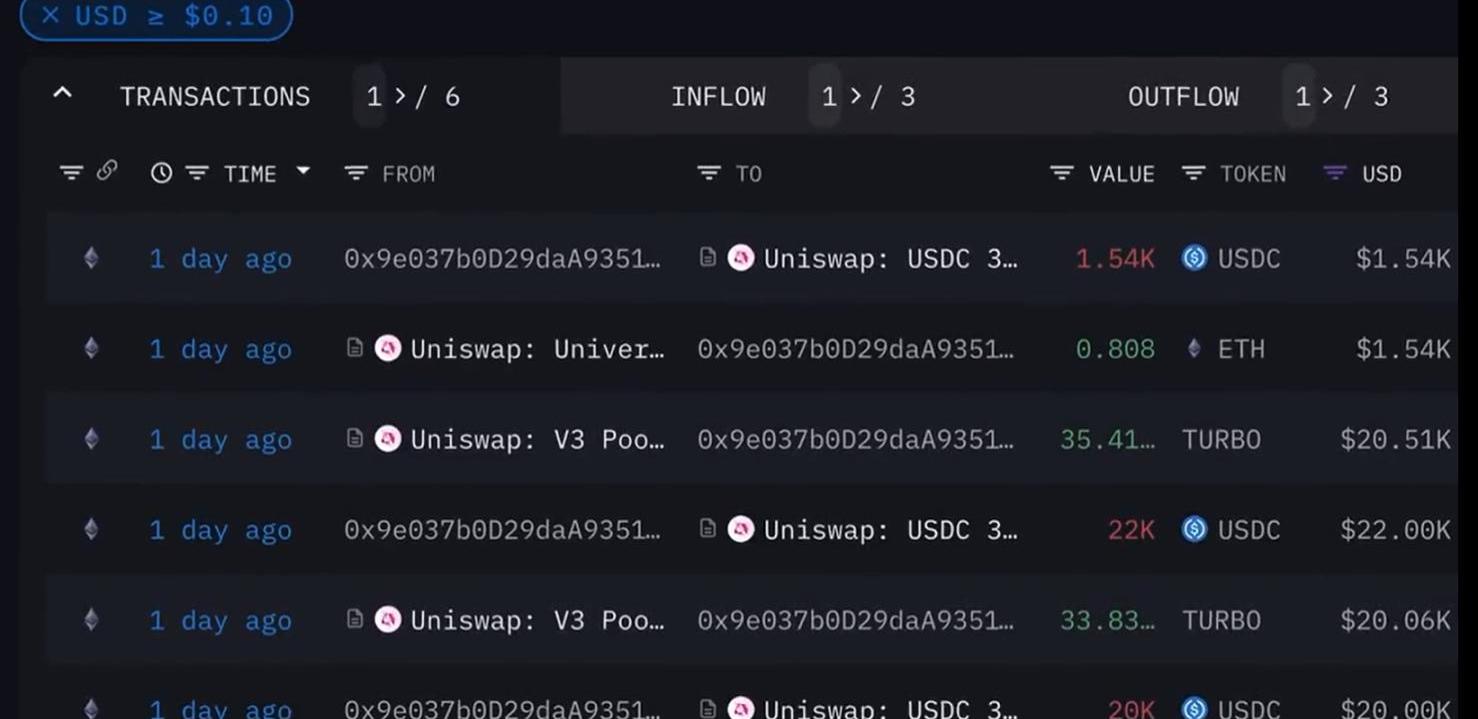The image size is (1478, 719).
Task: Go to next page in OUTFLOW pager
Action: point(1328,97)
